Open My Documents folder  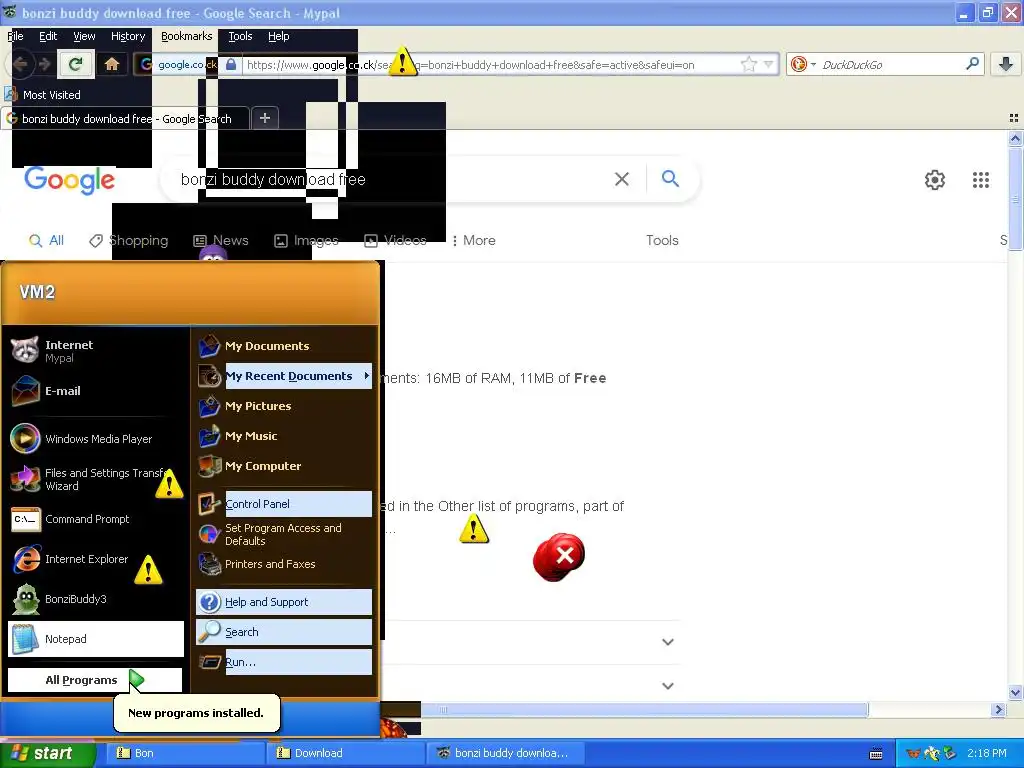click(x=284, y=346)
